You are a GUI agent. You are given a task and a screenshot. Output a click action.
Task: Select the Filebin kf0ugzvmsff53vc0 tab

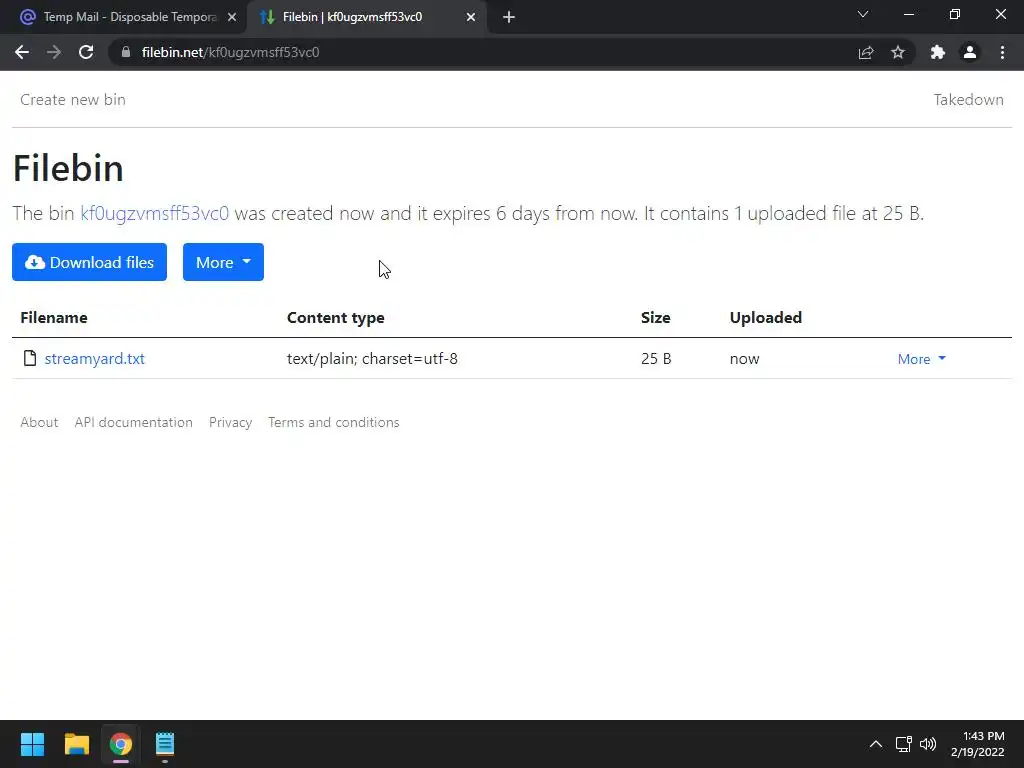pos(367,17)
